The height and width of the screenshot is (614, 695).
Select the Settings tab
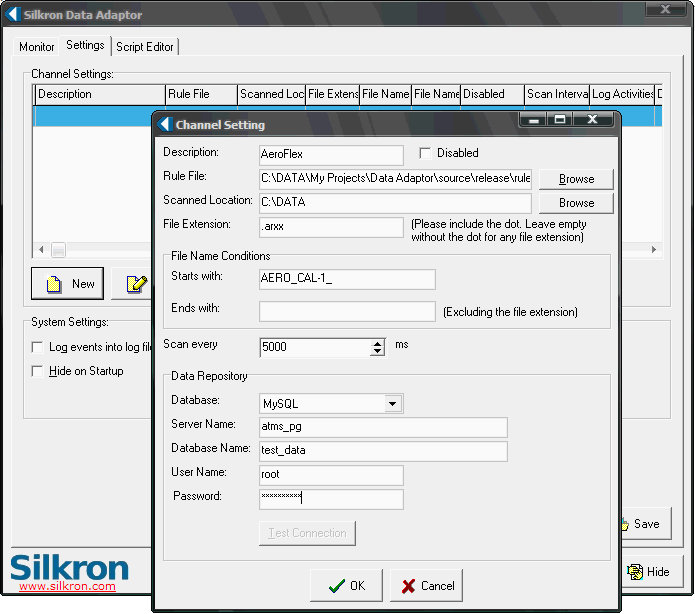pyautogui.click(x=85, y=45)
